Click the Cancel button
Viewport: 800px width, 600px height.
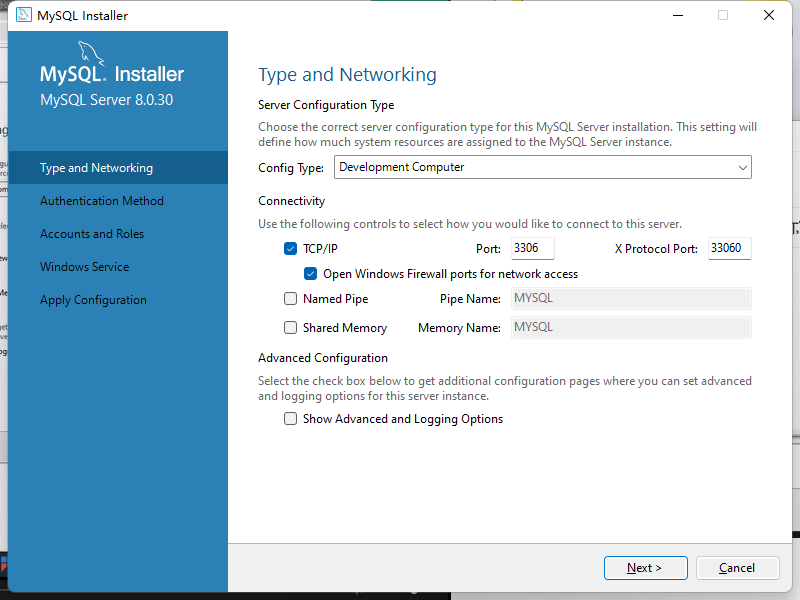[x=737, y=568]
